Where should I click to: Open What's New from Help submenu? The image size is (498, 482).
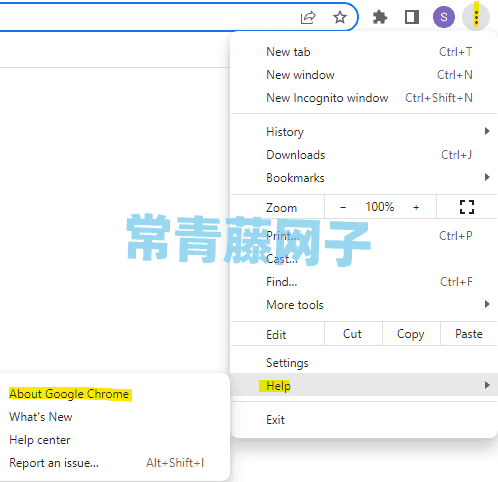[x=115, y=417]
